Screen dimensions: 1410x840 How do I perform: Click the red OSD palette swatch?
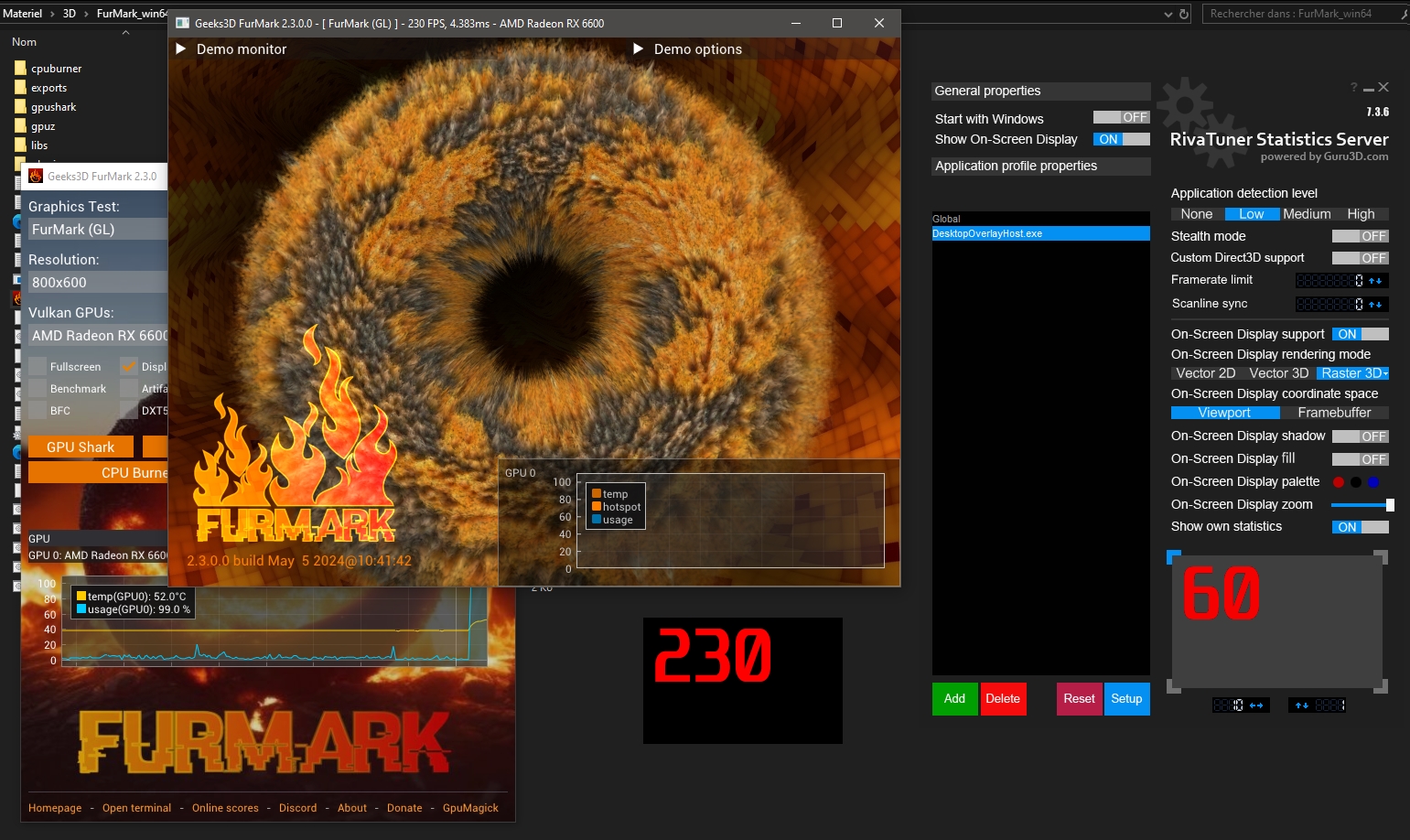[x=1339, y=482]
